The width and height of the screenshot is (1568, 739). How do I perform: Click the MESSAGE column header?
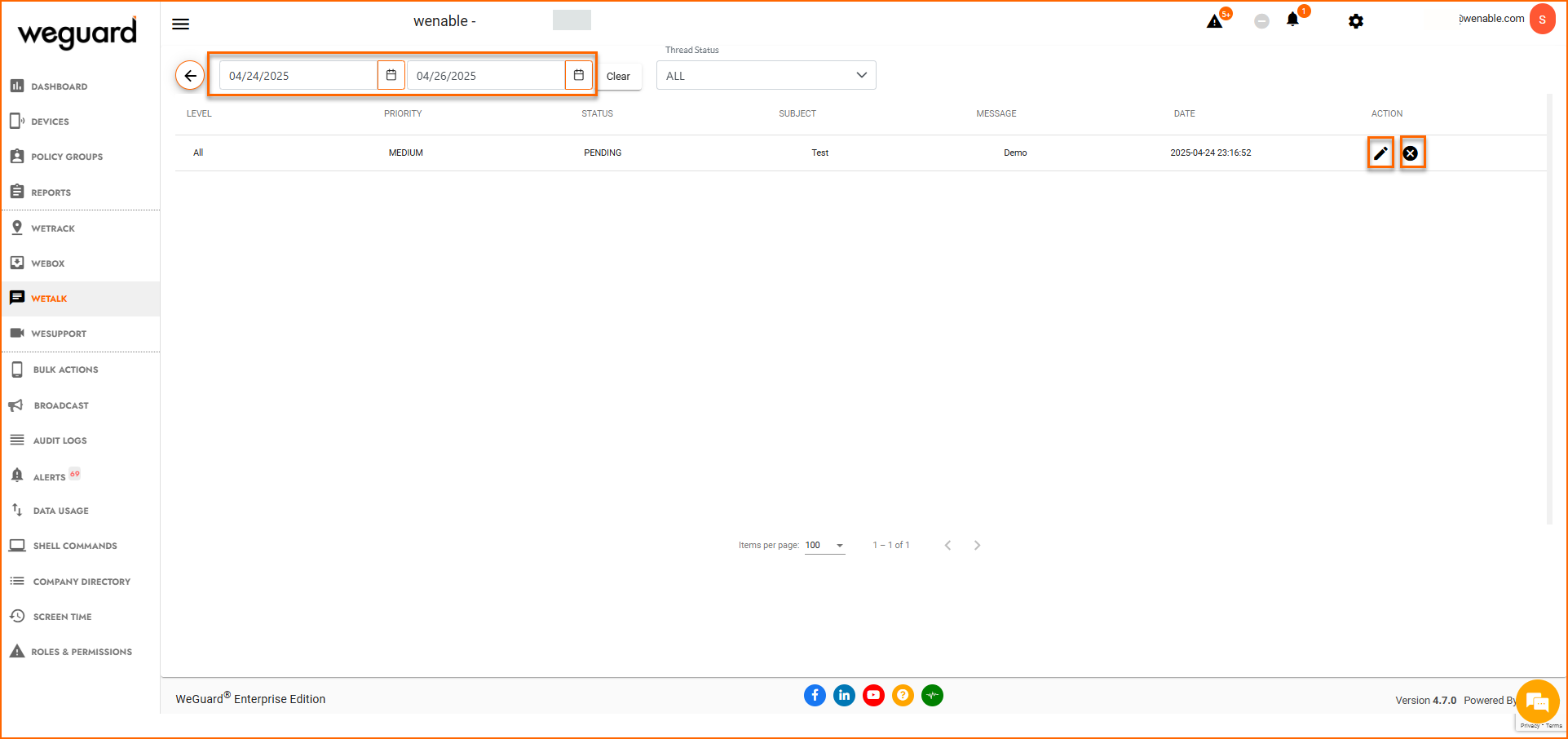[996, 113]
